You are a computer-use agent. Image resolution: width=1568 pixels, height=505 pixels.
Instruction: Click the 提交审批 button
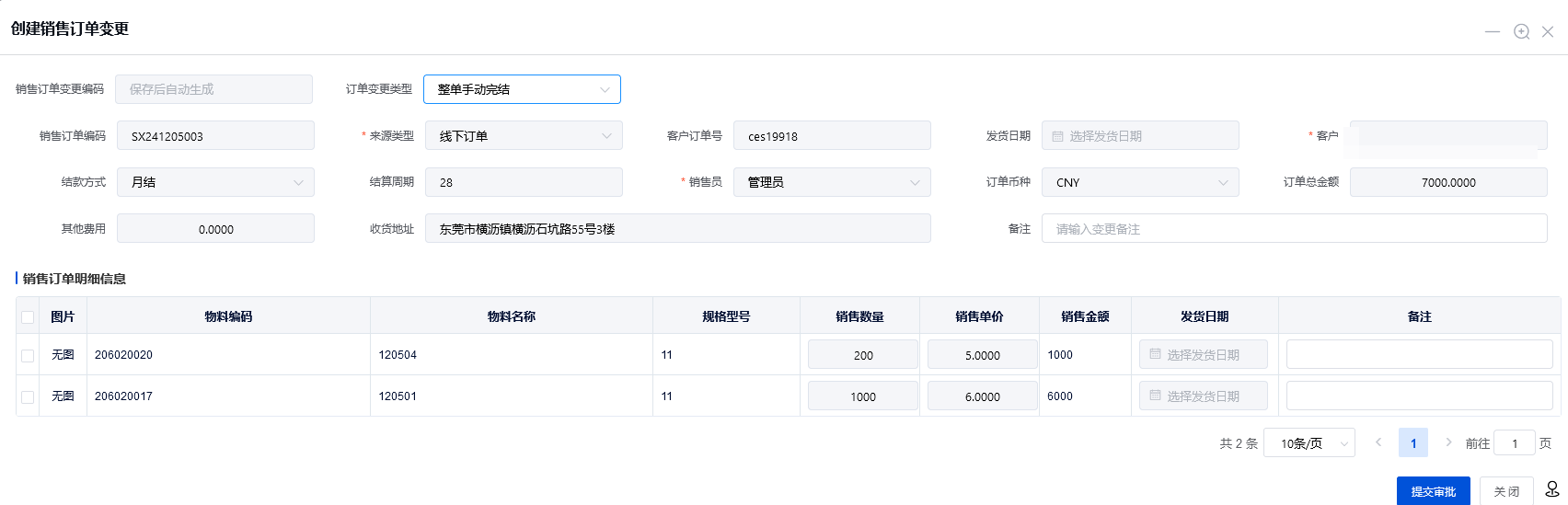tap(1433, 491)
